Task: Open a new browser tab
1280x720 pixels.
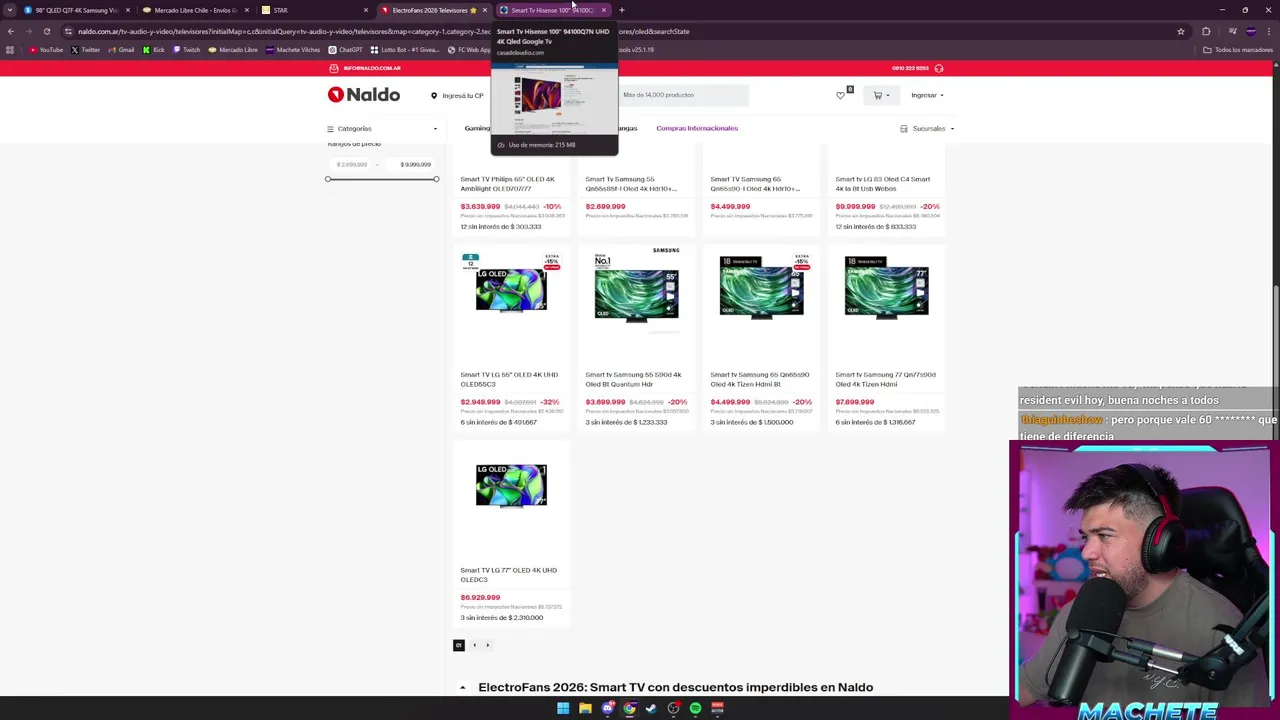Action: [622, 10]
